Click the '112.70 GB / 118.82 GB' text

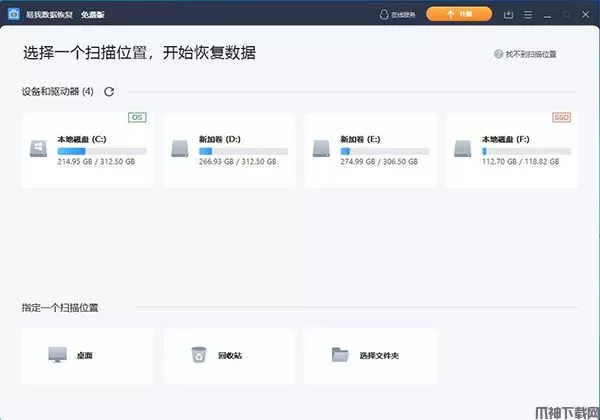click(521, 162)
